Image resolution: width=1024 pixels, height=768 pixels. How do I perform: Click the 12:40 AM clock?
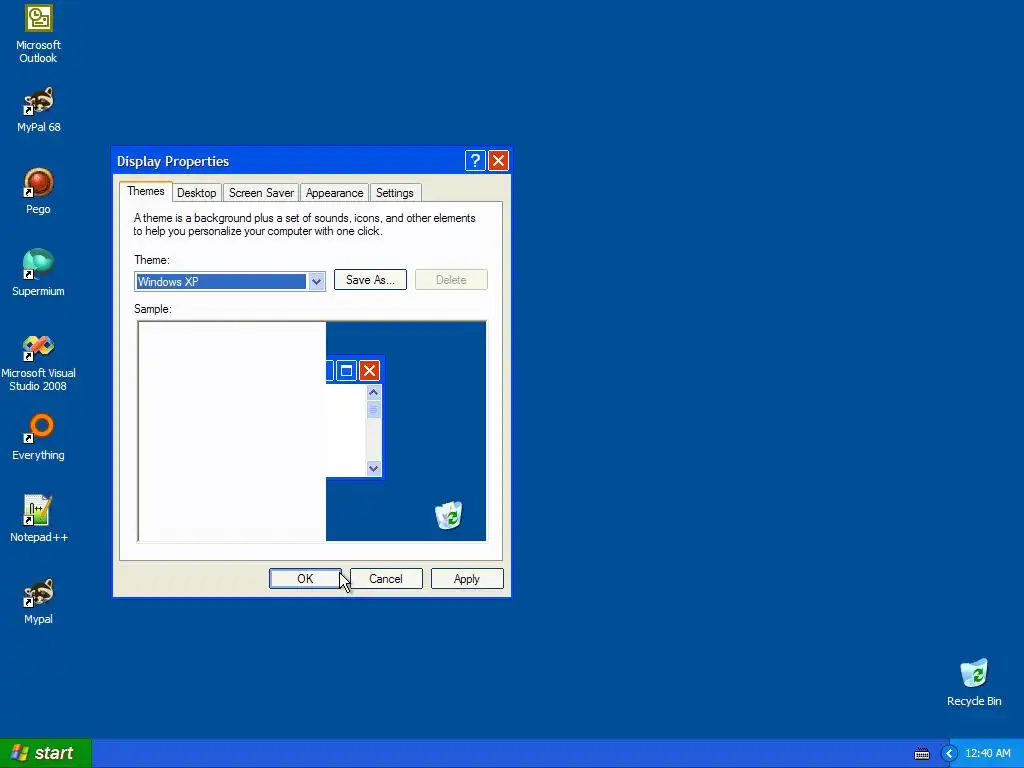[x=987, y=753]
